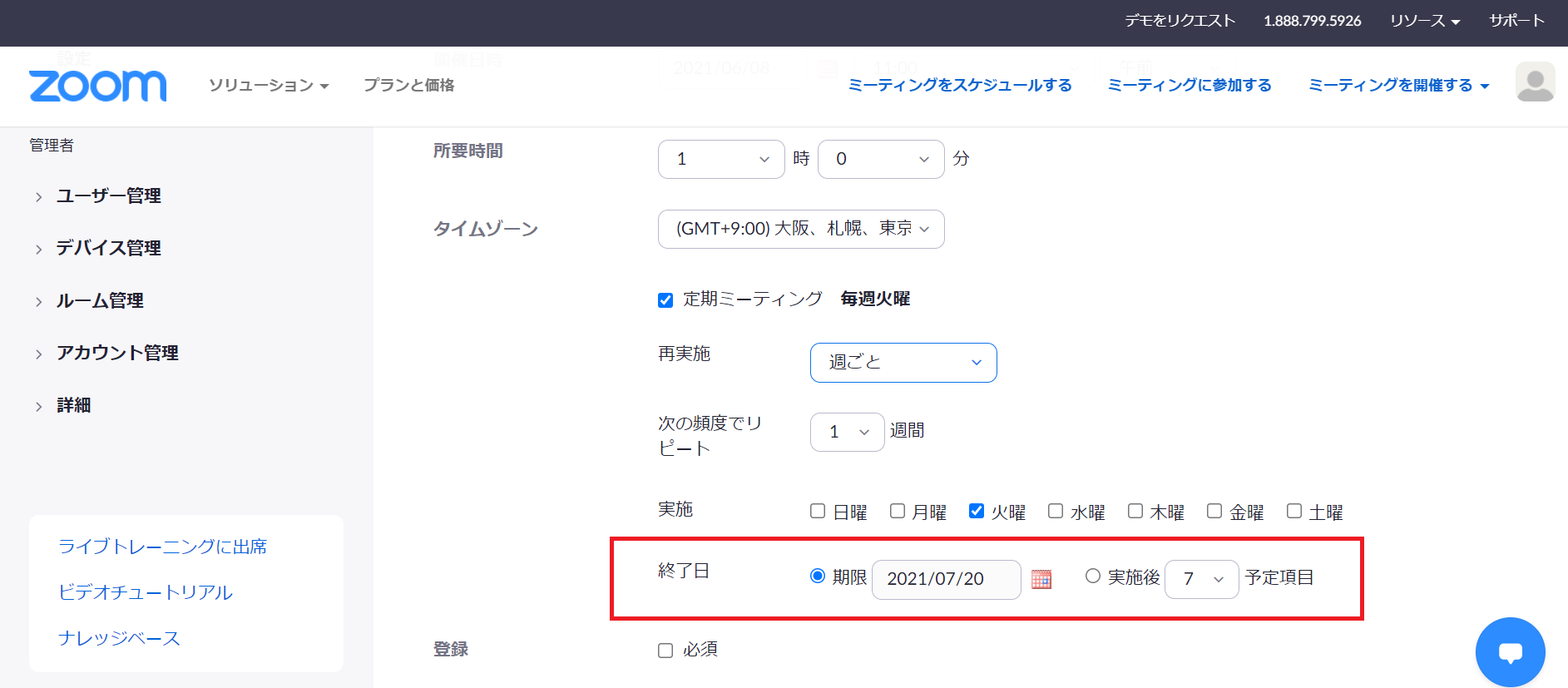
Task: Open プランと価格 page
Action: tap(408, 86)
